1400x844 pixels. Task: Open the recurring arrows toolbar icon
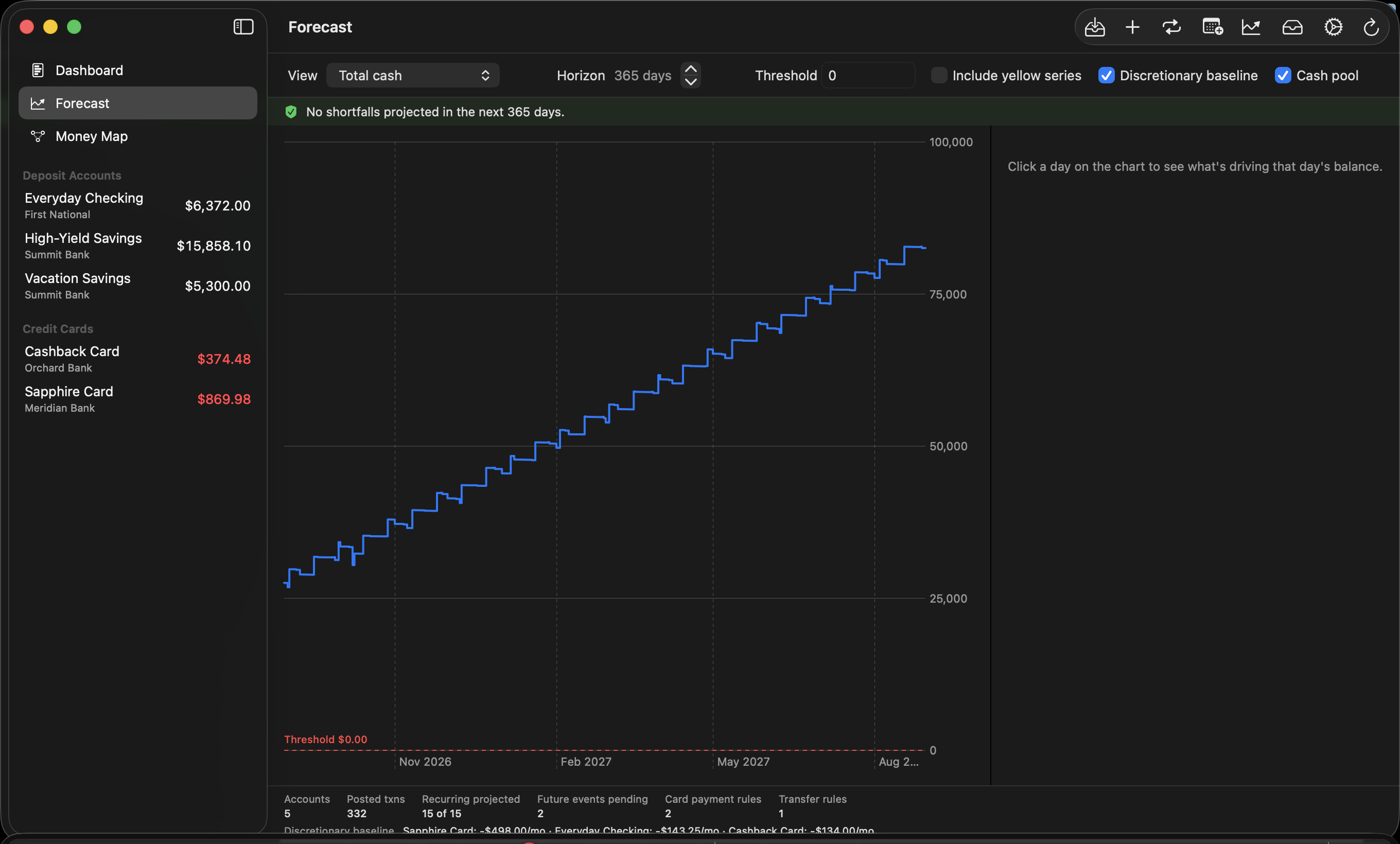1171,27
